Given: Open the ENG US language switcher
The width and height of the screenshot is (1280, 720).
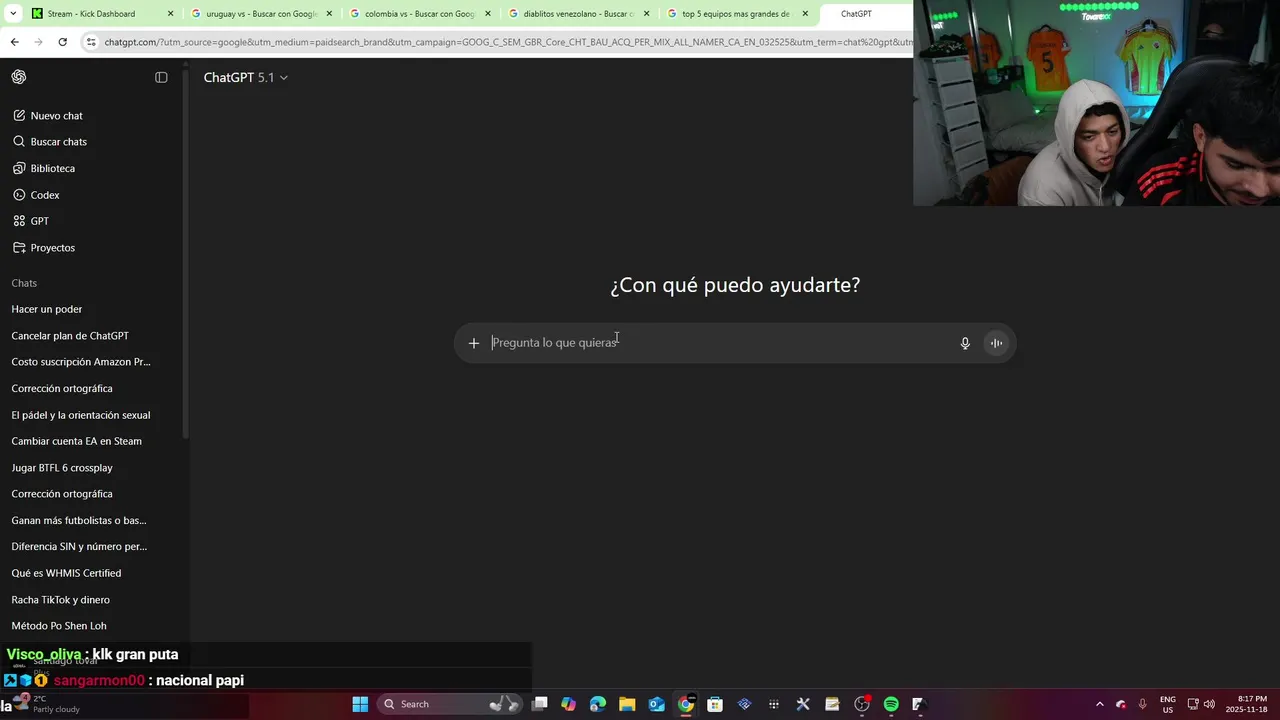Looking at the screenshot, I should pos(1168,704).
